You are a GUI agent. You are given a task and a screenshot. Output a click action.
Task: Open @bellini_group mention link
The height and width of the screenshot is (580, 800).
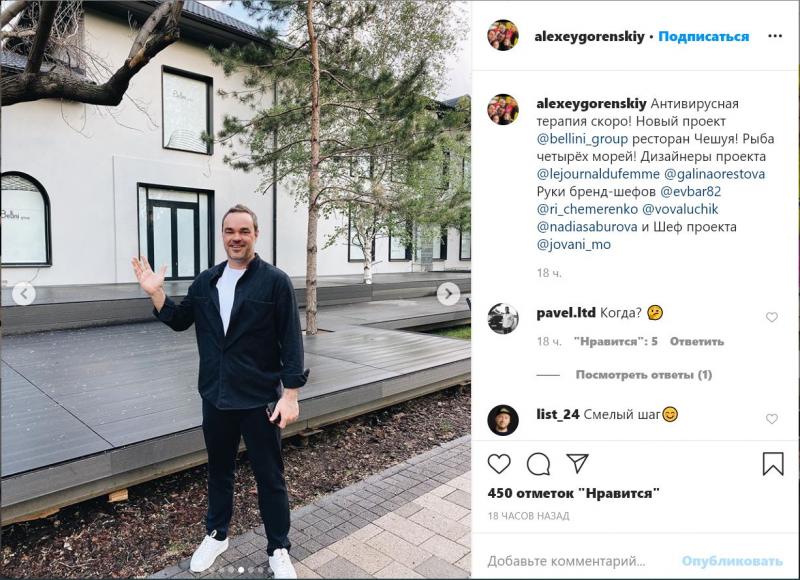[582, 139]
